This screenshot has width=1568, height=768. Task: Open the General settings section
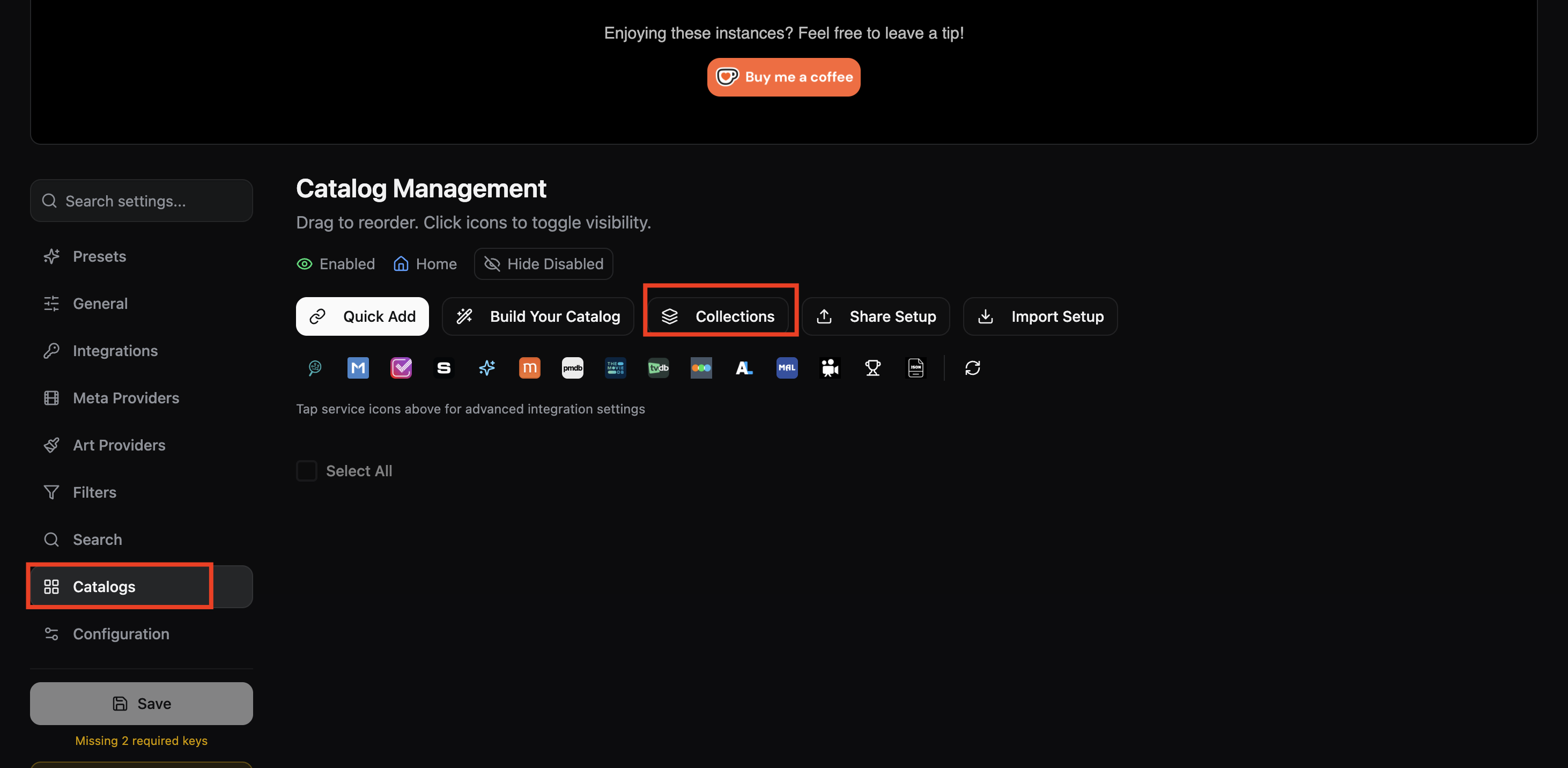(x=141, y=303)
